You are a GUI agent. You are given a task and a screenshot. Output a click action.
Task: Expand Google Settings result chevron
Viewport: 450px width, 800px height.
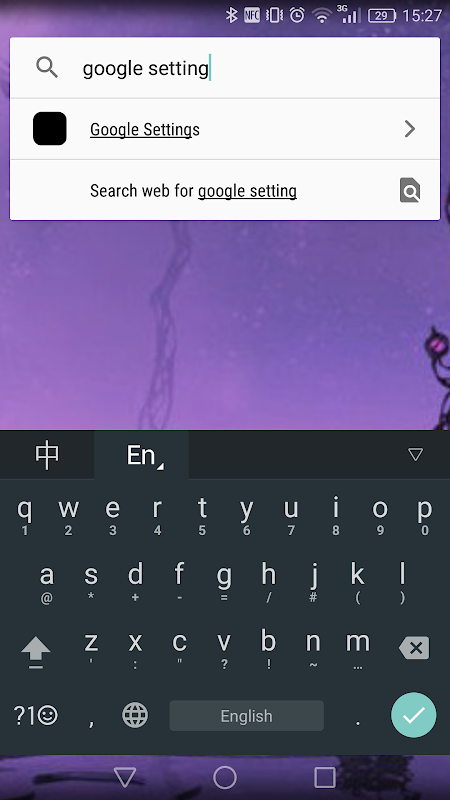tap(409, 129)
